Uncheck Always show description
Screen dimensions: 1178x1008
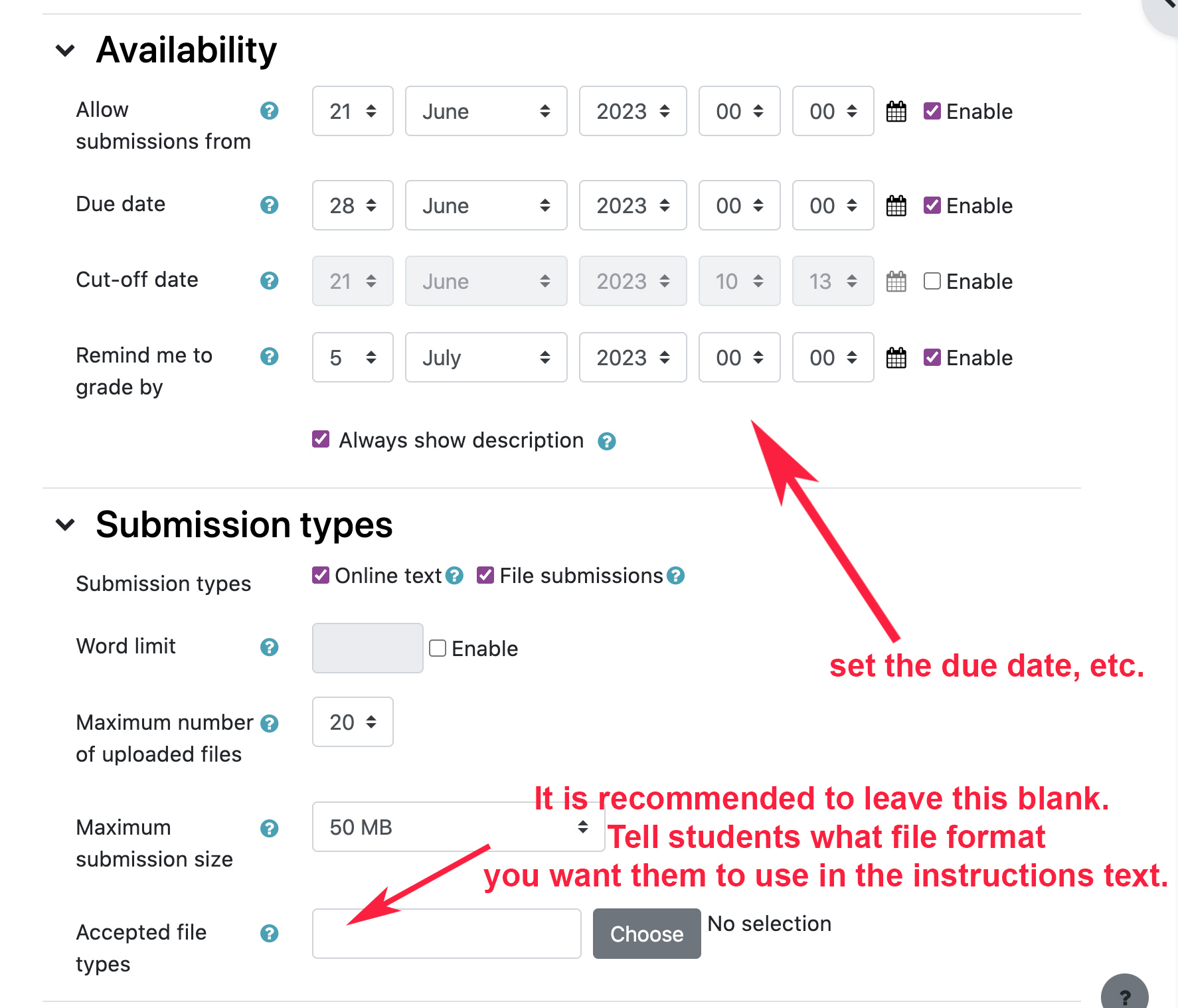(321, 440)
